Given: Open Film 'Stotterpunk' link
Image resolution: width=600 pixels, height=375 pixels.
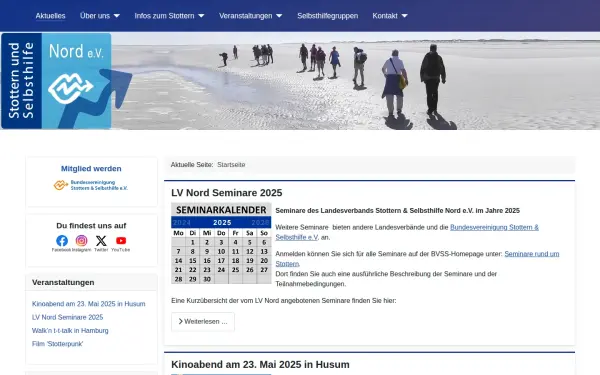Looking at the screenshot, I should tap(57, 344).
